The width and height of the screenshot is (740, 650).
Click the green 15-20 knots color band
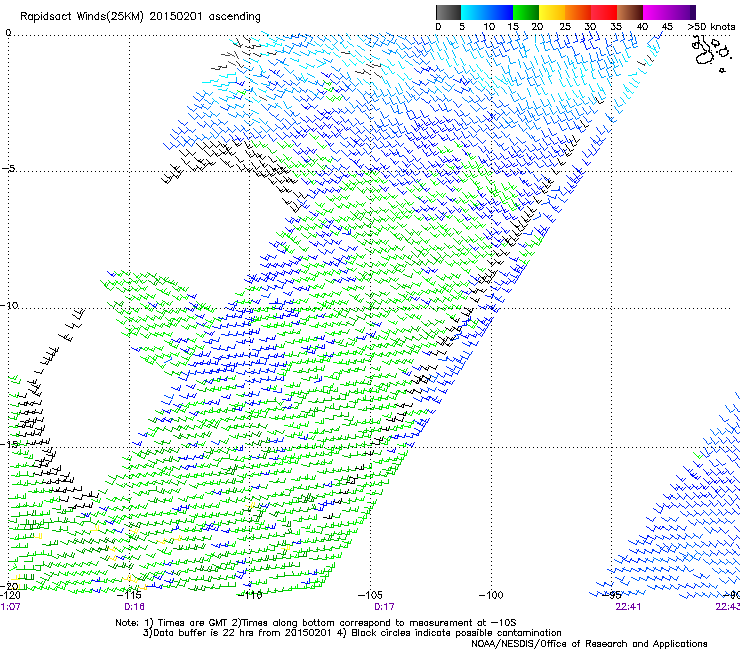[526, 12]
